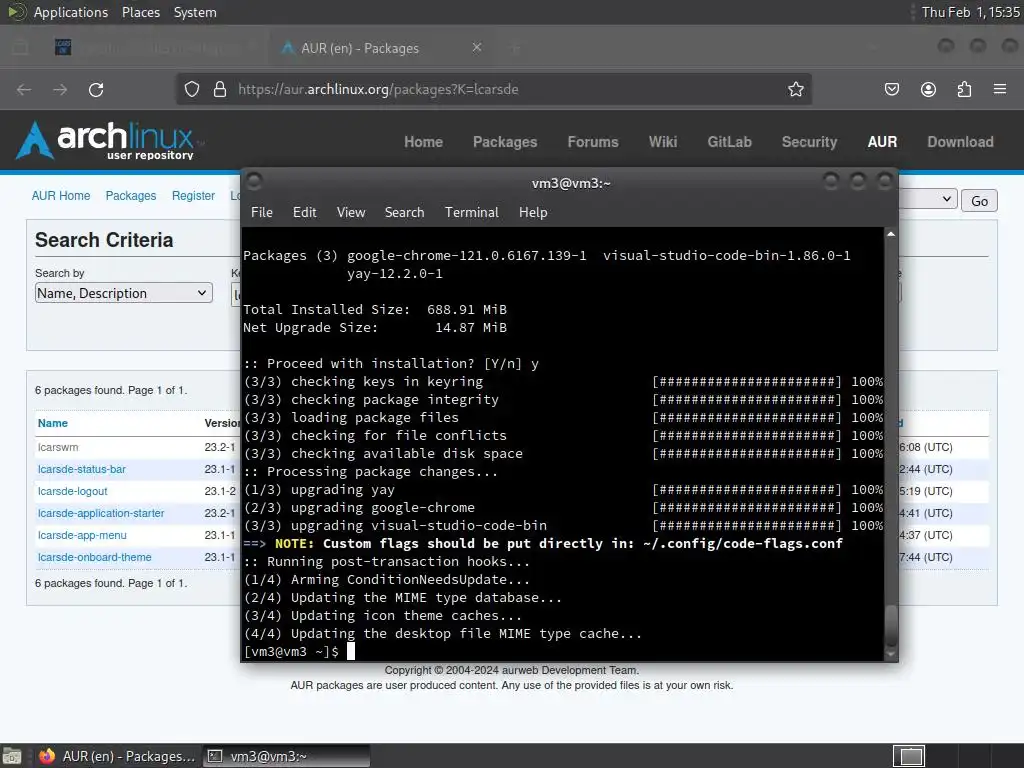
Task: Open the lcarswm package row
Action: tap(58, 447)
